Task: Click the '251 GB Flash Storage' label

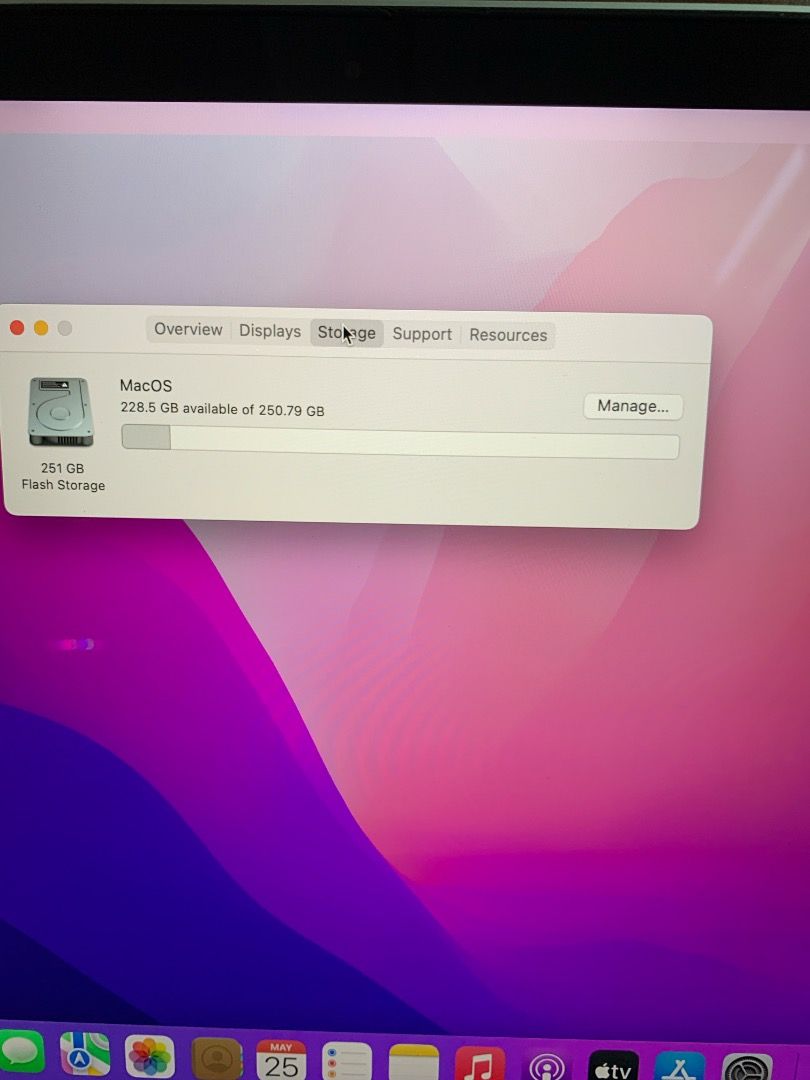Action: 63,477
